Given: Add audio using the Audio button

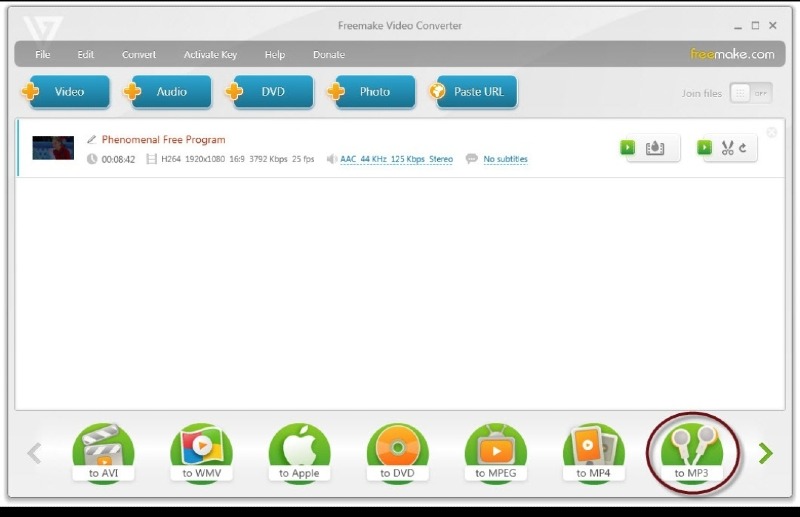Looking at the screenshot, I should pyautogui.click(x=168, y=92).
